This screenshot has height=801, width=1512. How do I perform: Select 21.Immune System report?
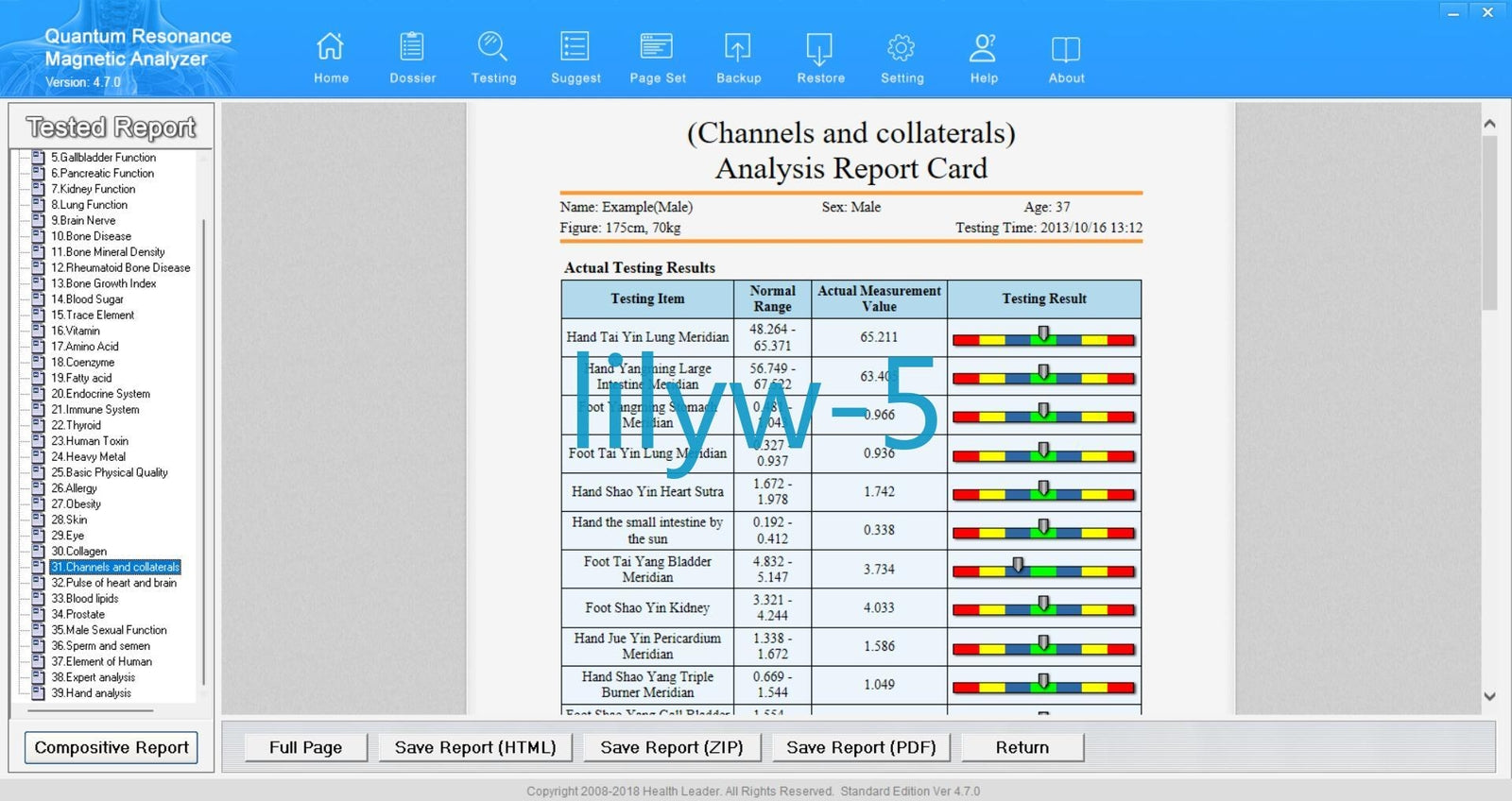click(94, 410)
